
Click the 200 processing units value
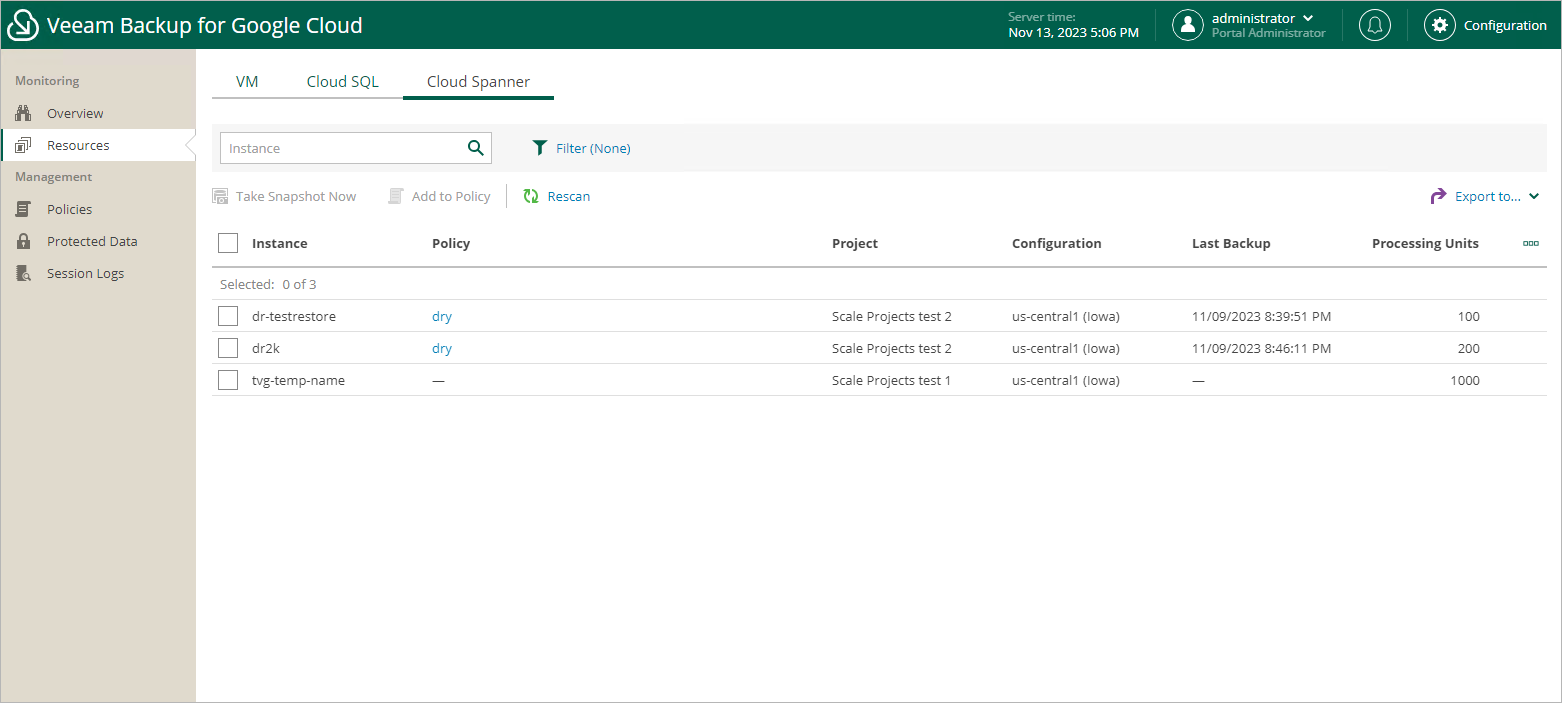pos(1468,348)
